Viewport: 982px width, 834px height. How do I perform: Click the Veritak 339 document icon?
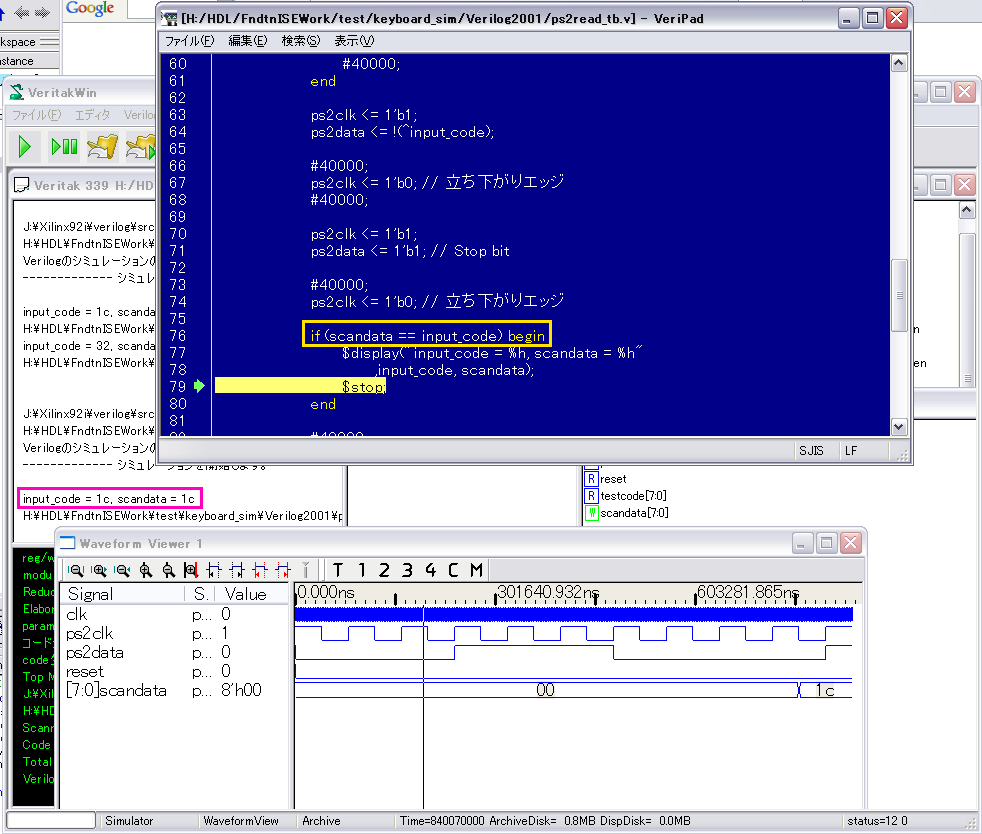click(x=22, y=185)
